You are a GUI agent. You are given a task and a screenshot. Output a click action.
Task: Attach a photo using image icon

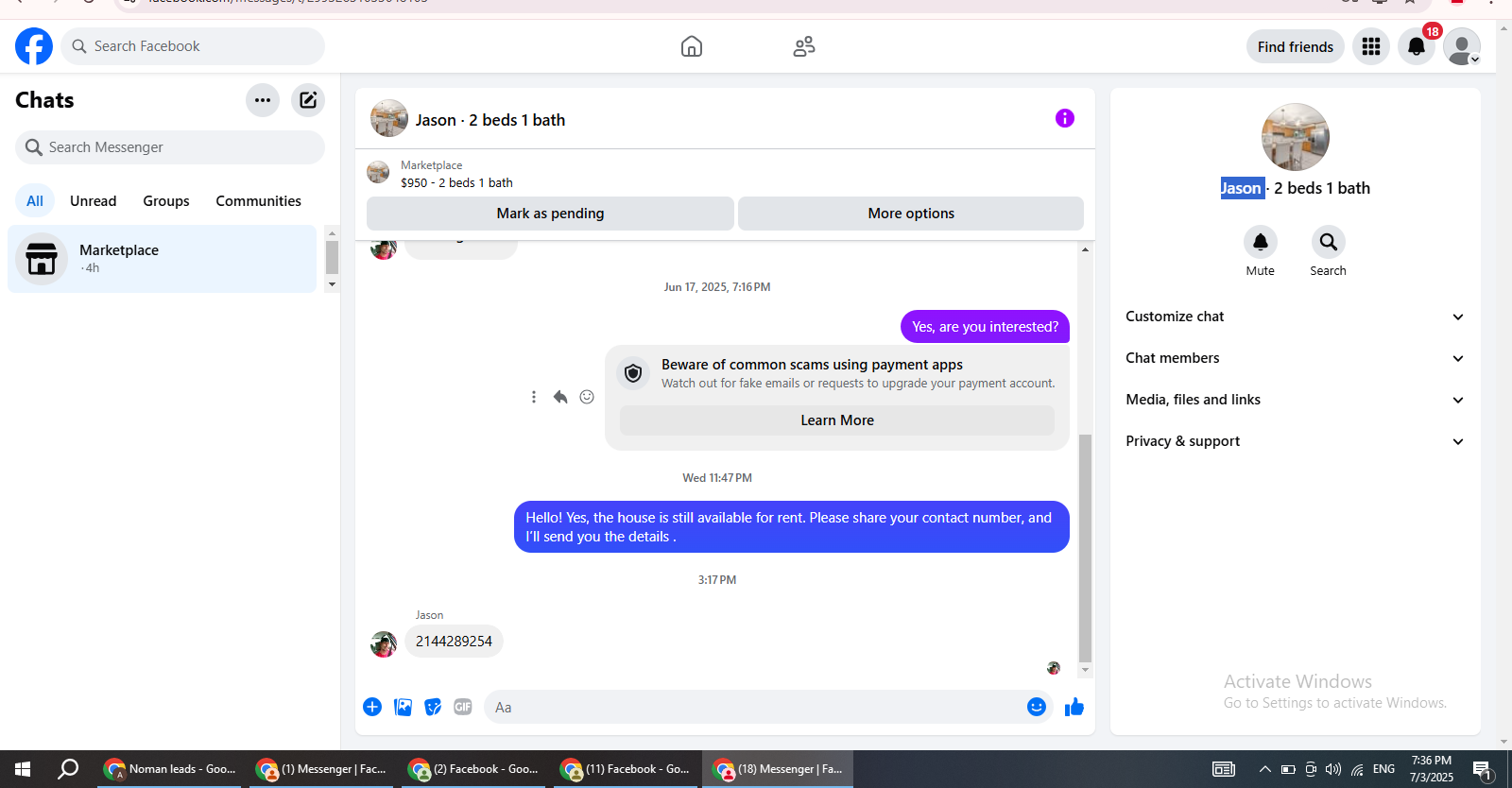[x=403, y=707]
